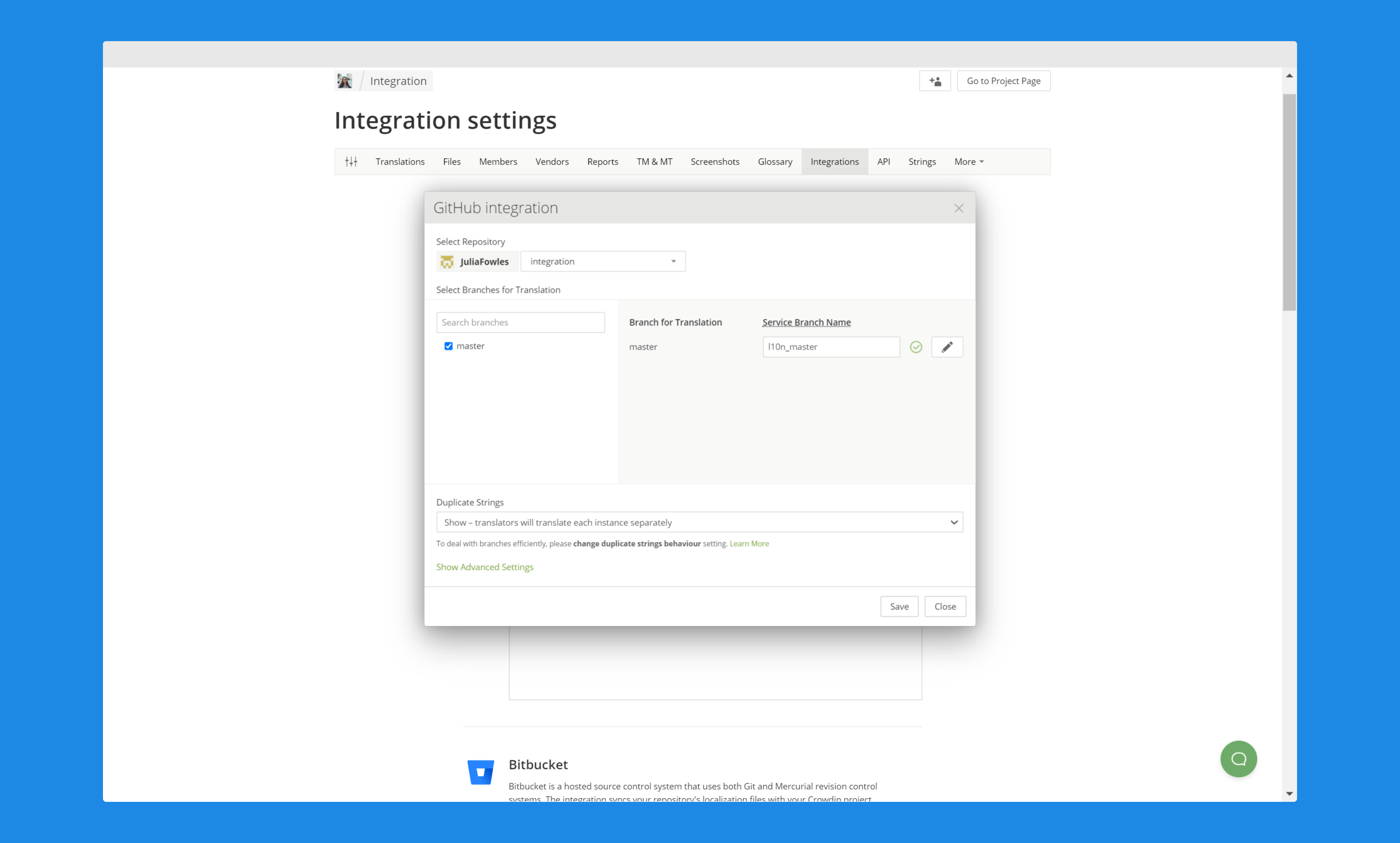
Task: Click Show Advanced Settings link
Action: coord(484,567)
